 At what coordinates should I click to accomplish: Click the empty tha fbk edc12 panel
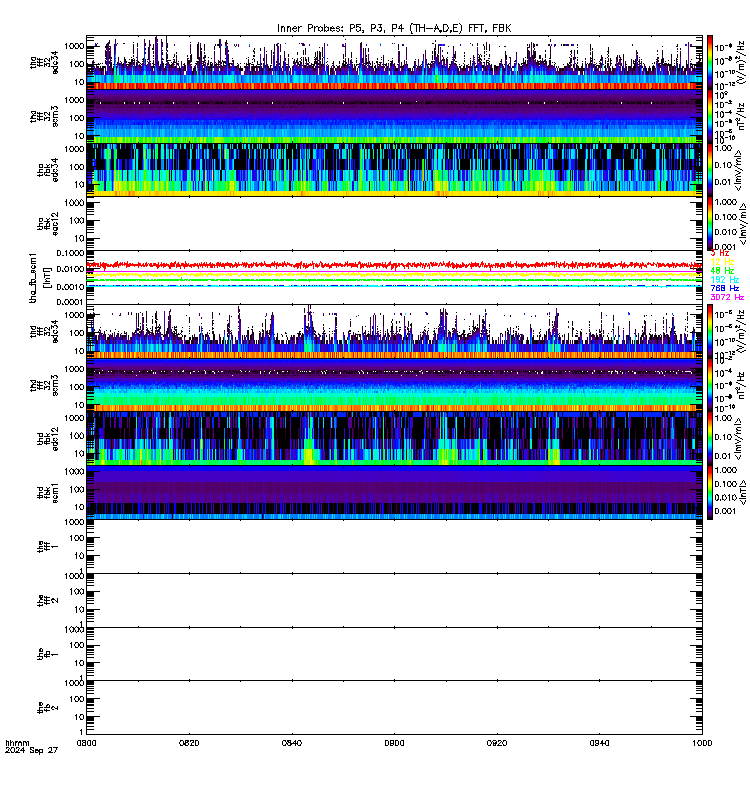coord(394,223)
